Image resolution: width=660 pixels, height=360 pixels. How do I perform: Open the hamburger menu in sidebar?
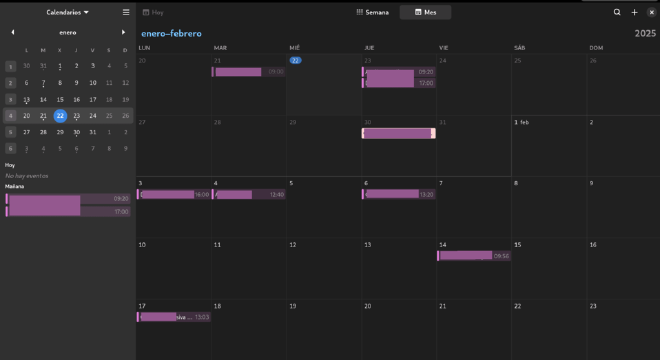pyautogui.click(x=126, y=12)
